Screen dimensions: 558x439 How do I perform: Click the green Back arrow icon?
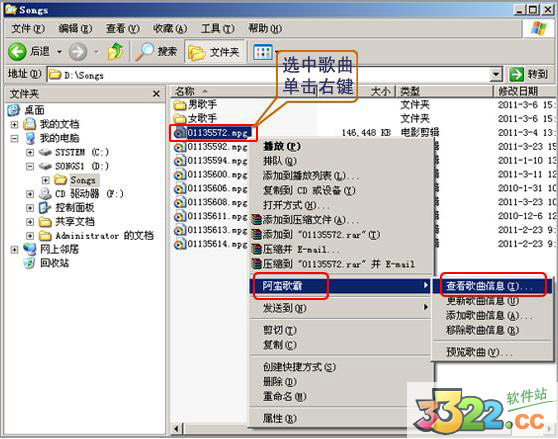[x=17, y=52]
